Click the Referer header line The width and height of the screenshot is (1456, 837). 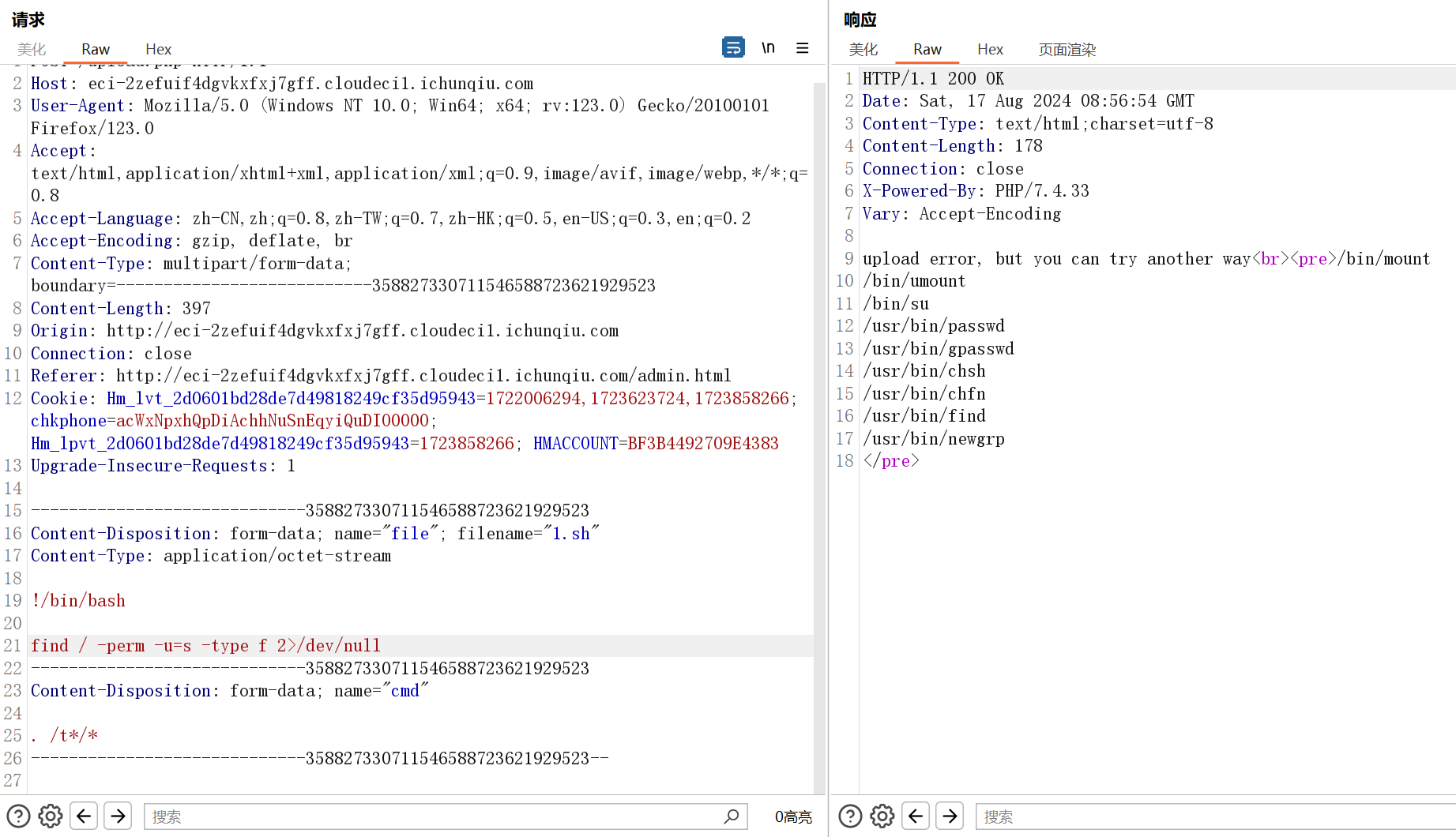click(x=381, y=376)
